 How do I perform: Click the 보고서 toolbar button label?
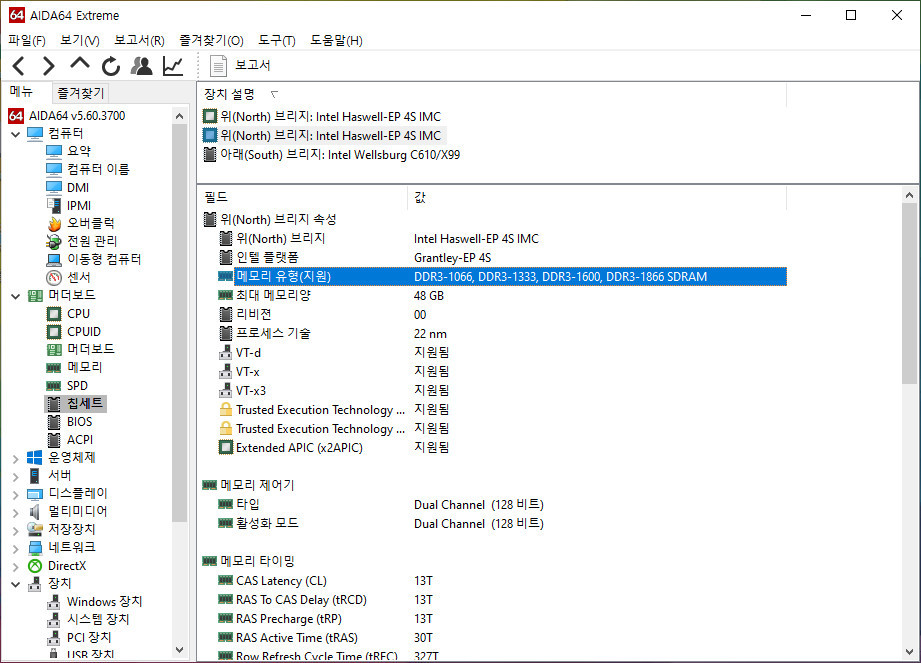coord(253,65)
